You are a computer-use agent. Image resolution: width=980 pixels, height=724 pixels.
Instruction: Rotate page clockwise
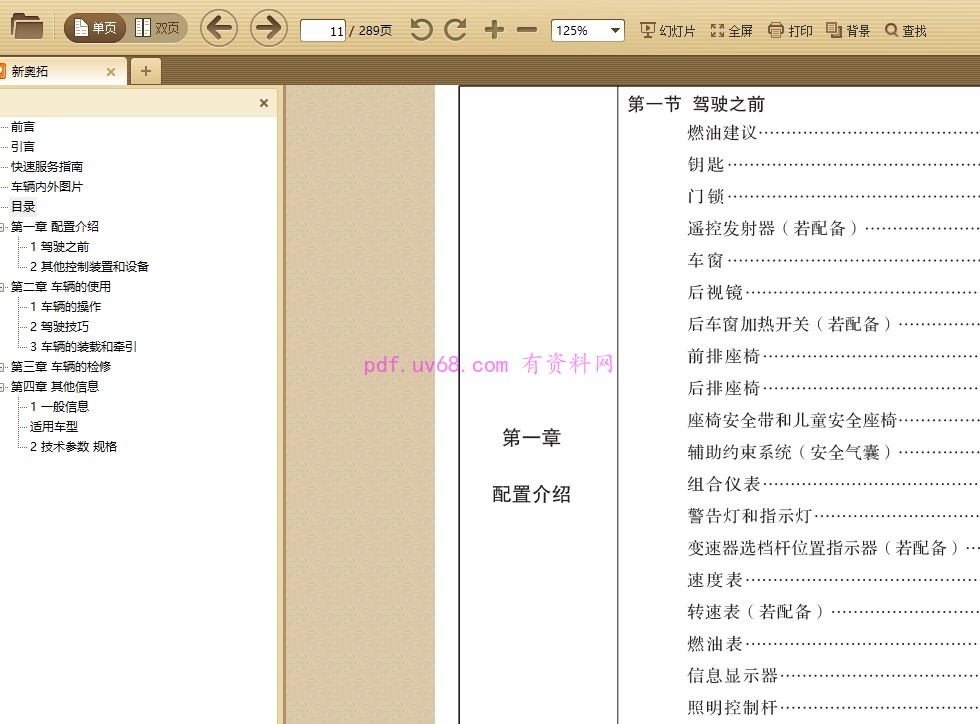(x=456, y=30)
